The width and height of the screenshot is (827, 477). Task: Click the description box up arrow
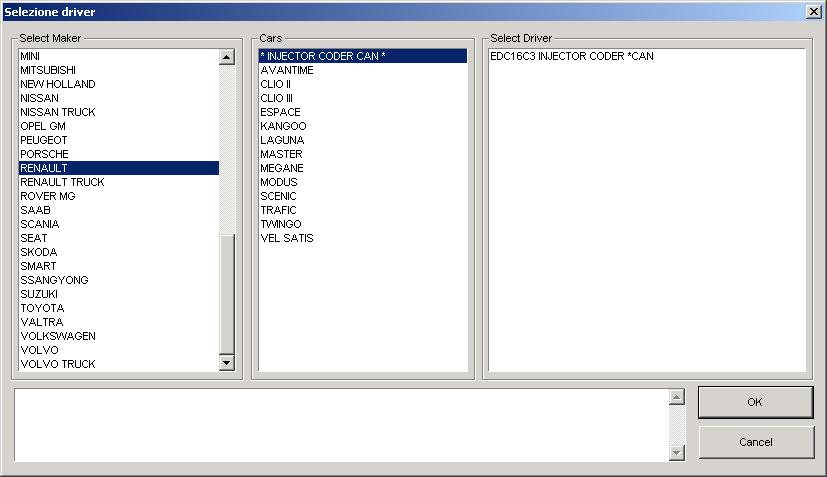click(677, 397)
